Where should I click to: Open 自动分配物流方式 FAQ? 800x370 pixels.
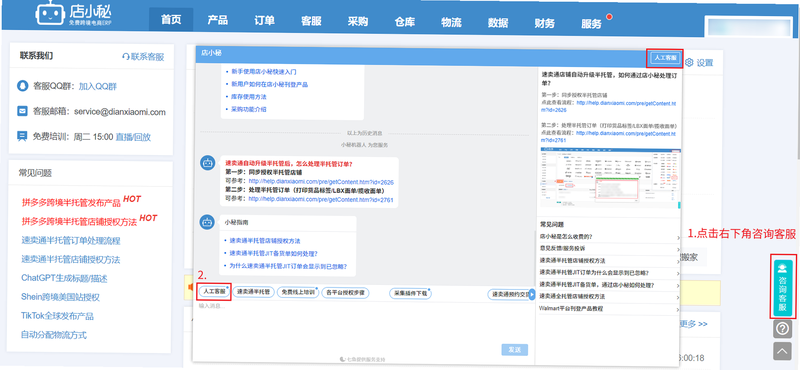coord(54,335)
